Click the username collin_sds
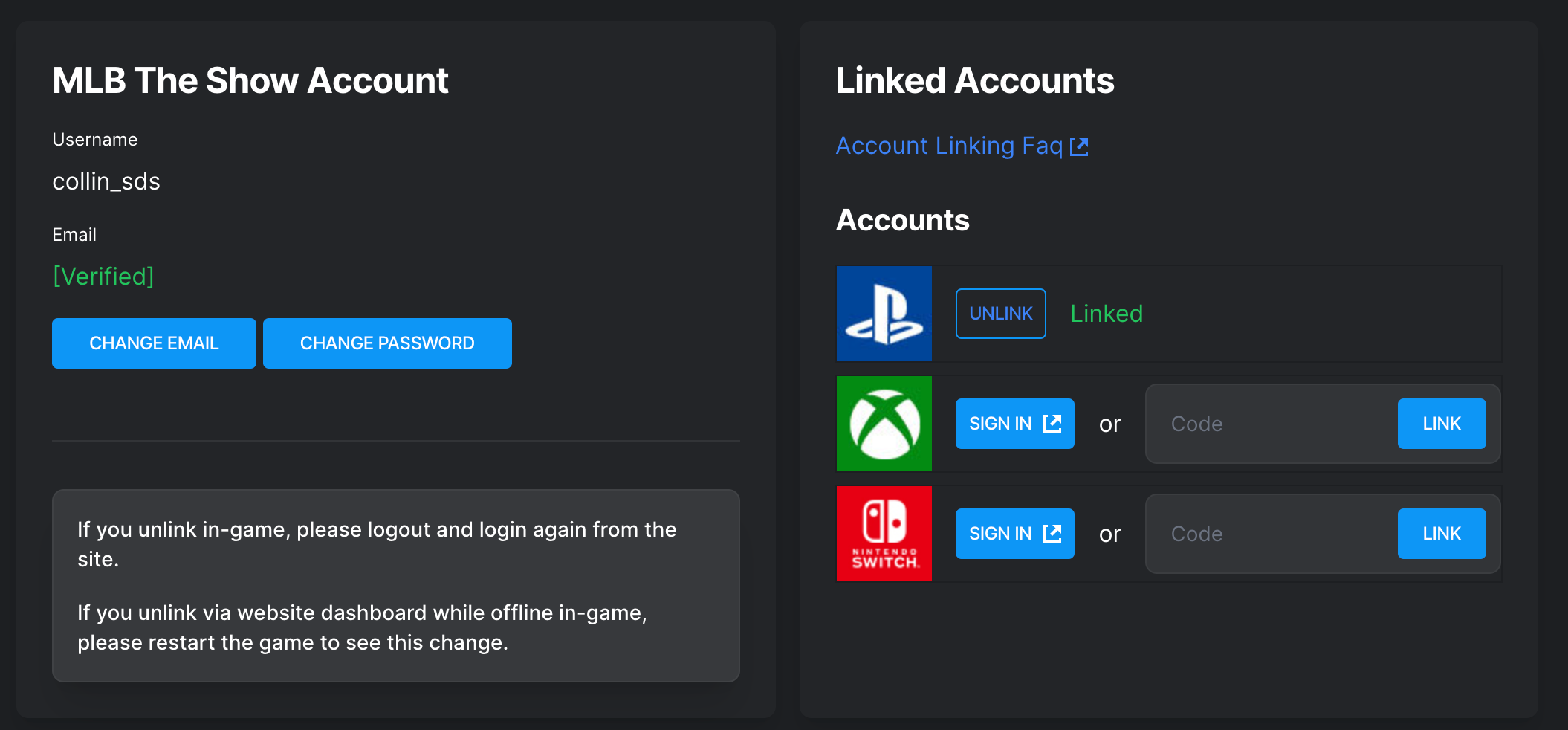The width and height of the screenshot is (1568, 730). (106, 181)
